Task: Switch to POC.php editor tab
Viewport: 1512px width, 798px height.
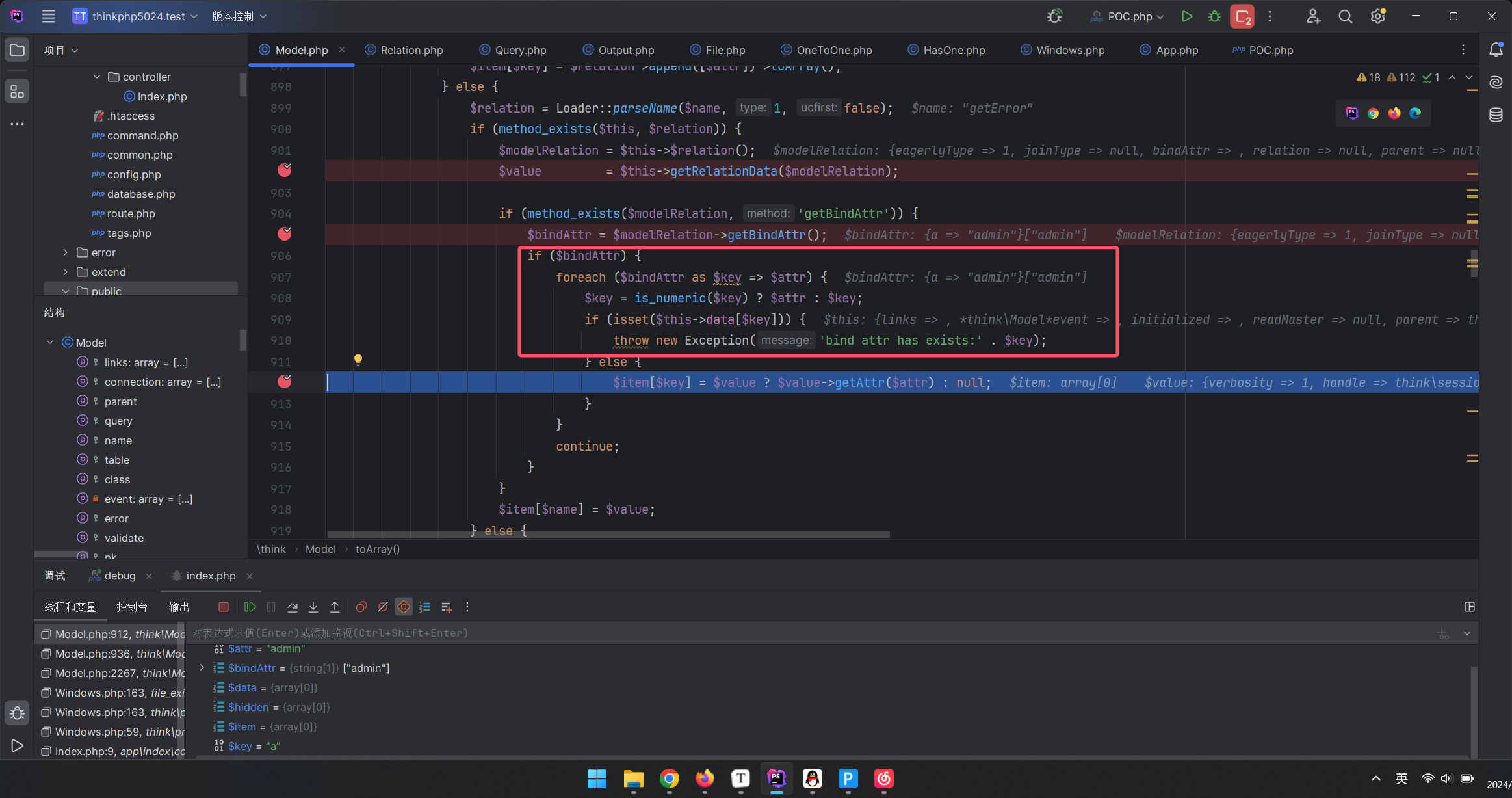Action: [1263, 50]
